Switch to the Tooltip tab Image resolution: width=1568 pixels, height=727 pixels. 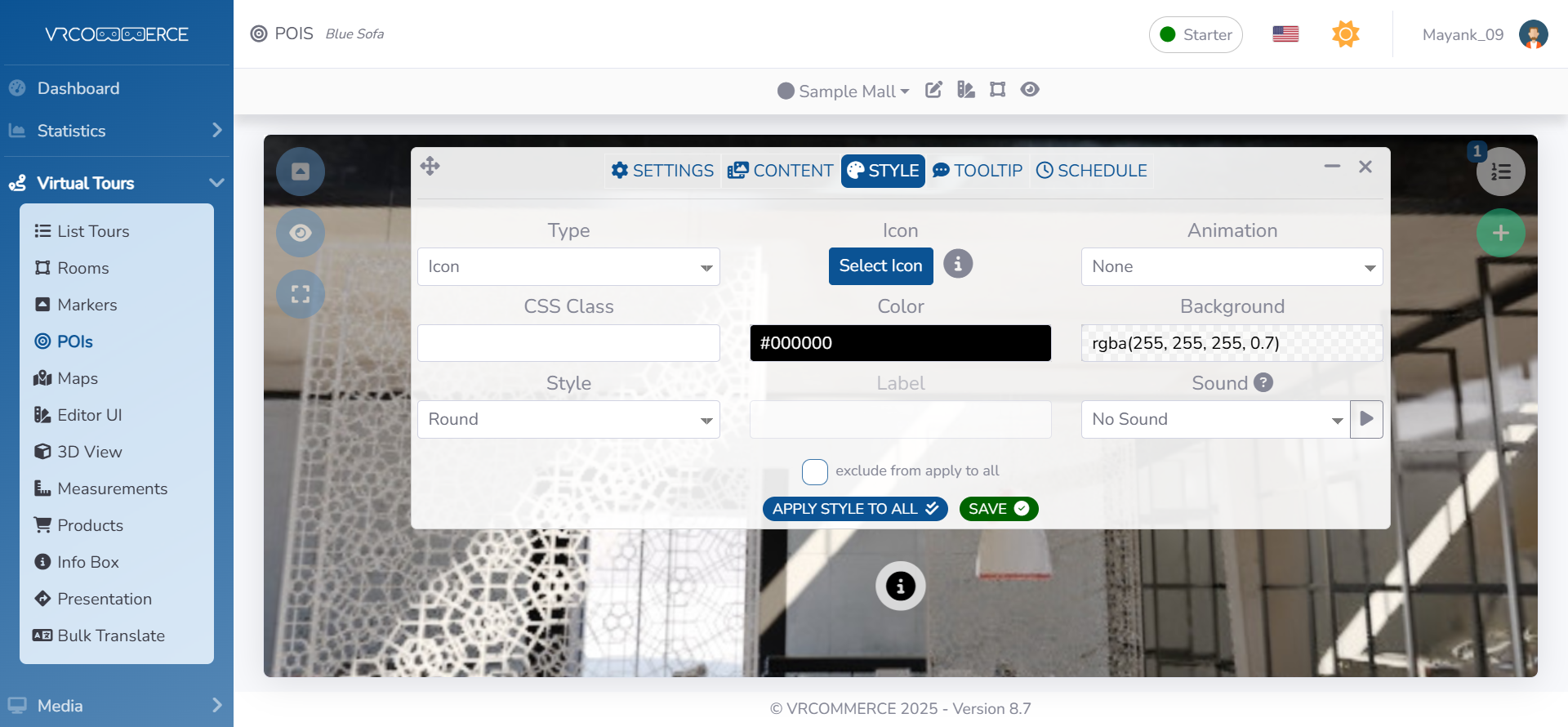[978, 171]
